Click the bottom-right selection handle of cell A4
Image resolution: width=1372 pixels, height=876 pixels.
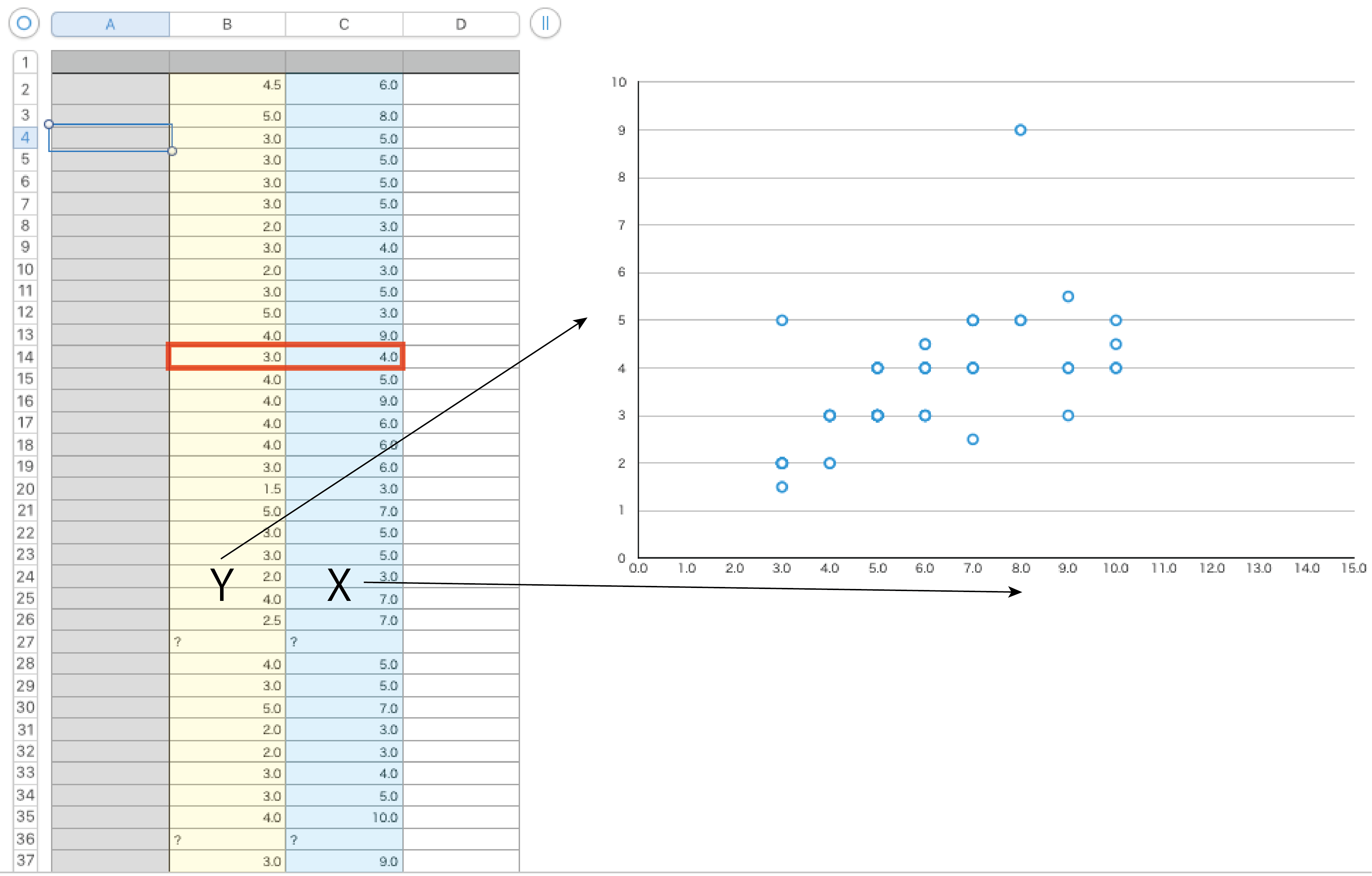pyautogui.click(x=172, y=151)
